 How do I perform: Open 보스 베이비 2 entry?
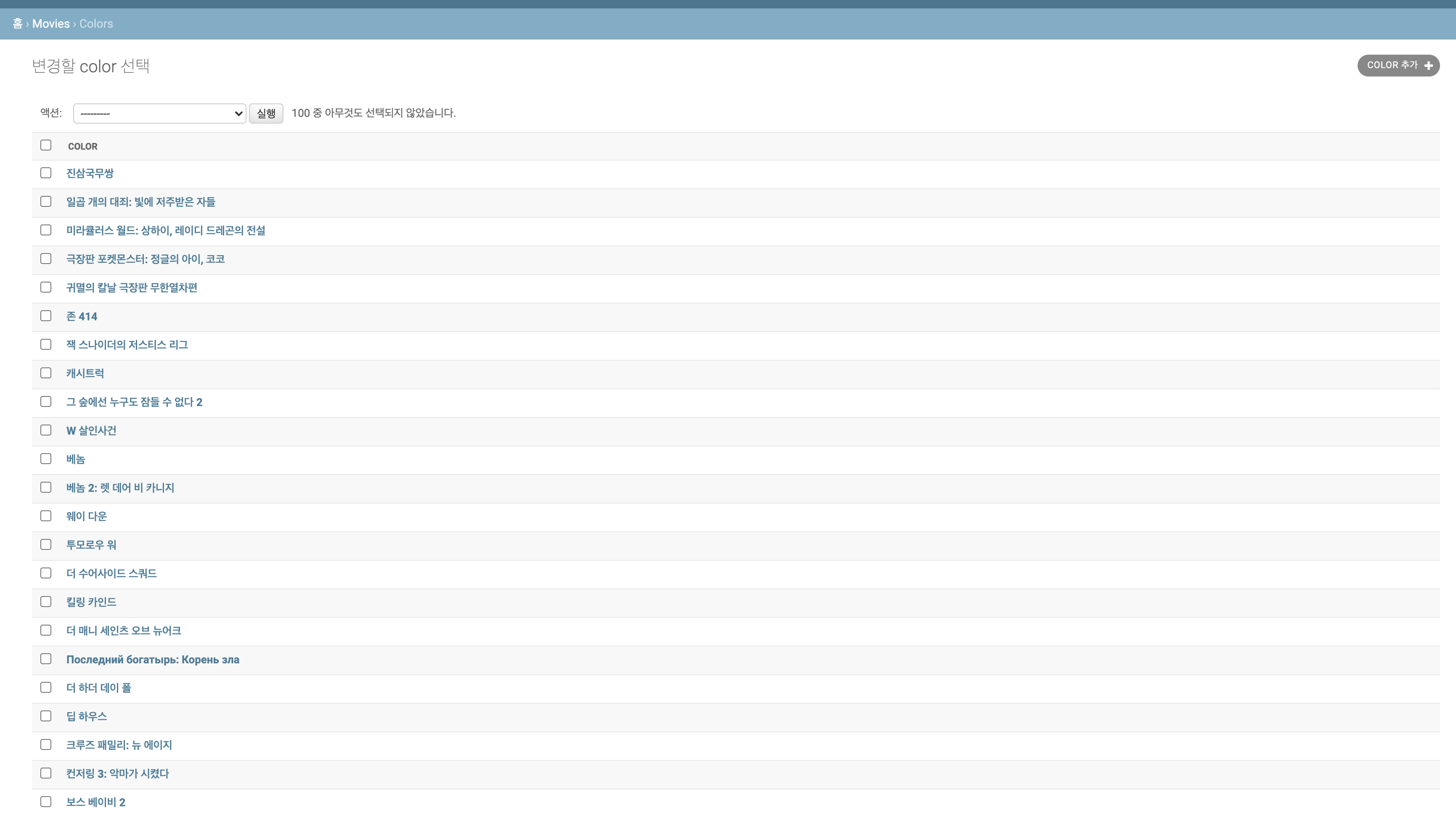[95, 802]
